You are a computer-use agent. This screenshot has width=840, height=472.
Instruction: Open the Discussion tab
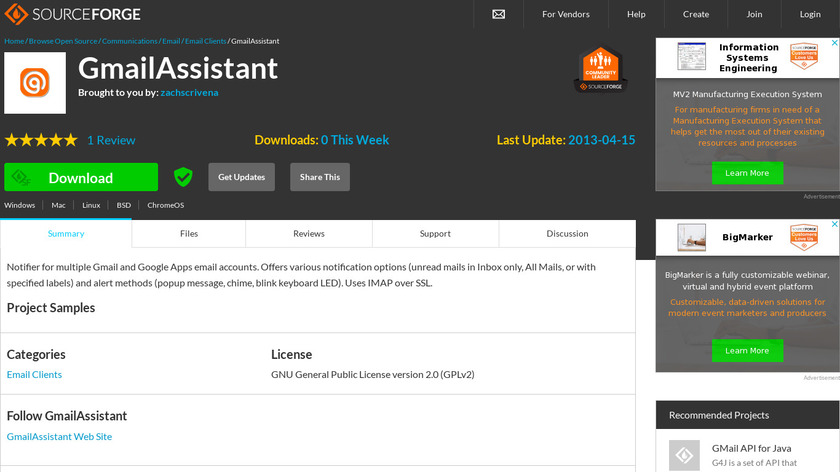pyautogui.click(x=567, y=234)
